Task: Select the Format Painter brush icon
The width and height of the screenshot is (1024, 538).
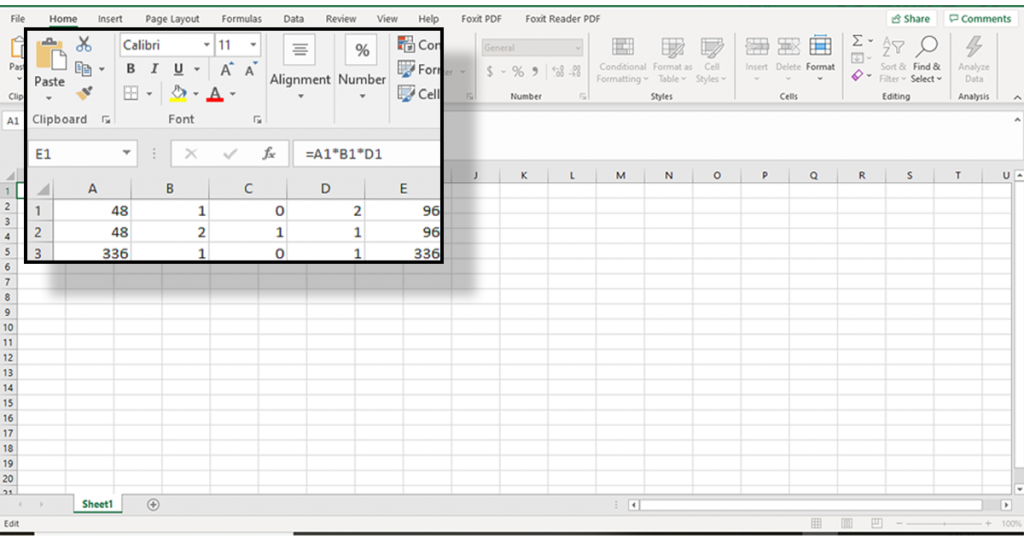Action: pyautogui.click(x=84, y=93)
